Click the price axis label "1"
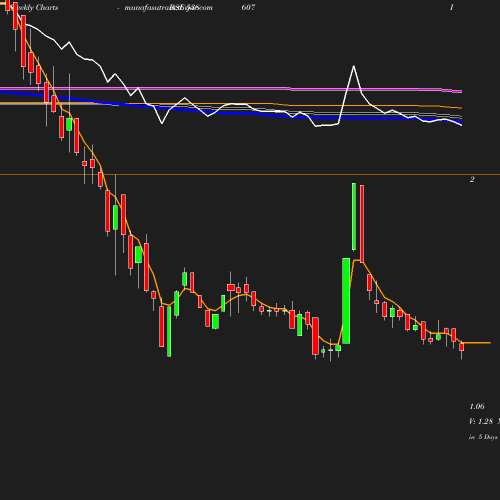Screen dimensions: 500x500 coord(452,7)
